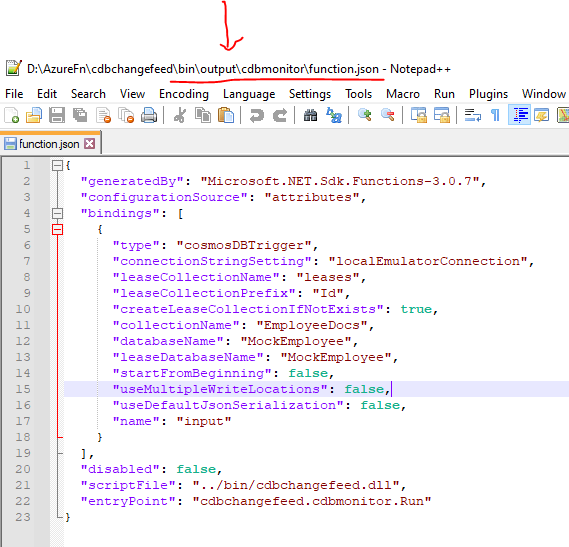569x547 pixels.
Task: Open the Run menu
Action: point(444,94)
